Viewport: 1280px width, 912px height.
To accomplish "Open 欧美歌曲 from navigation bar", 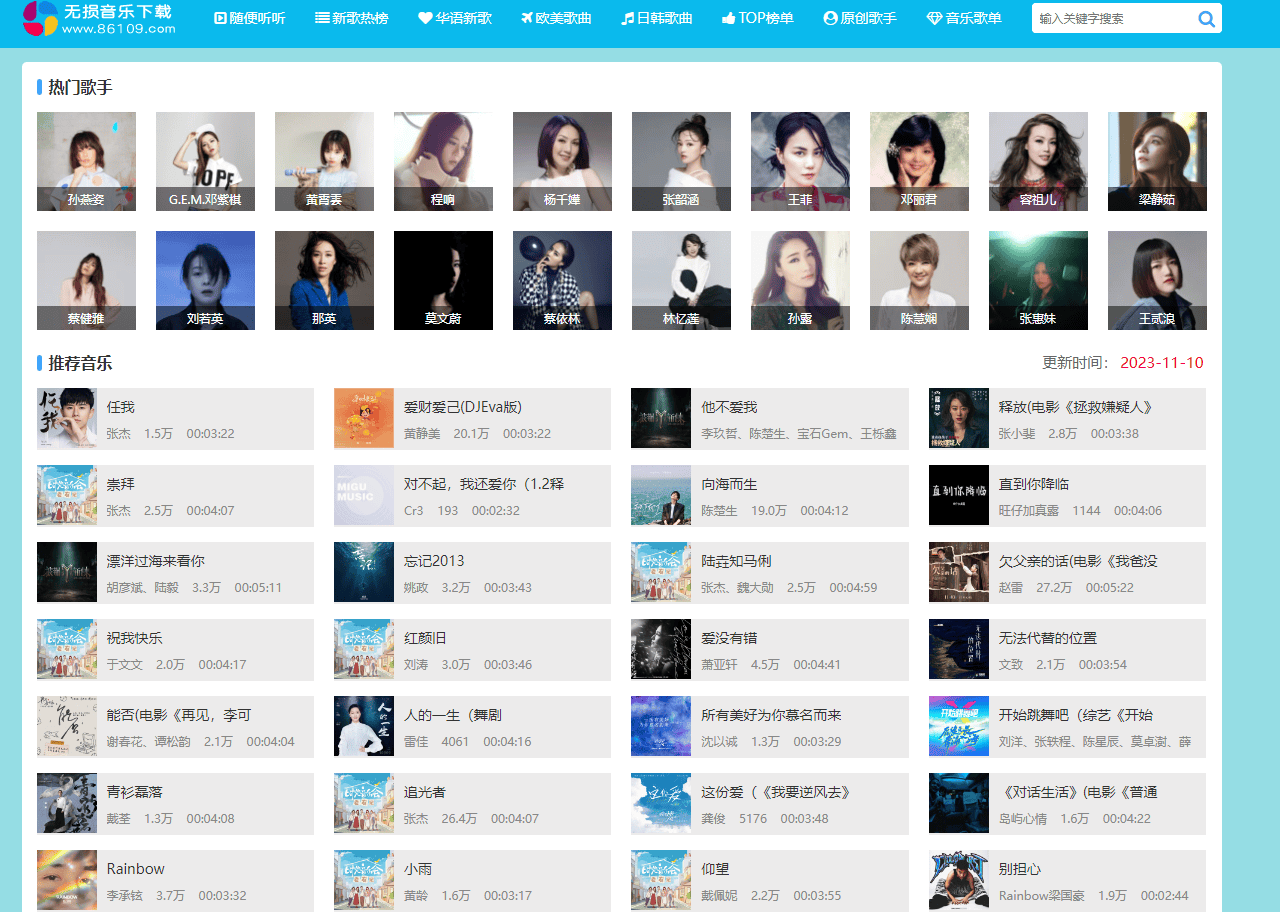I will (556, 18).
